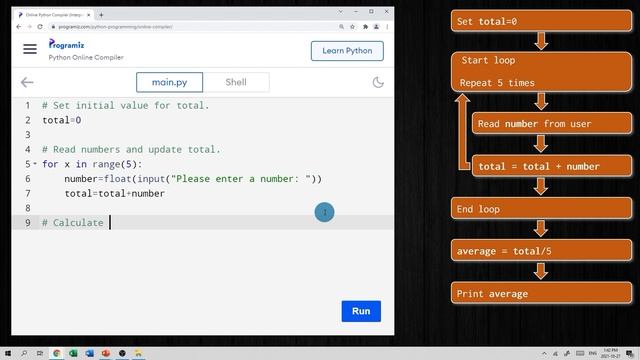Click the 'Read numbers and update total' comment
The image size is (640, 360).
(x=131, y=149)
